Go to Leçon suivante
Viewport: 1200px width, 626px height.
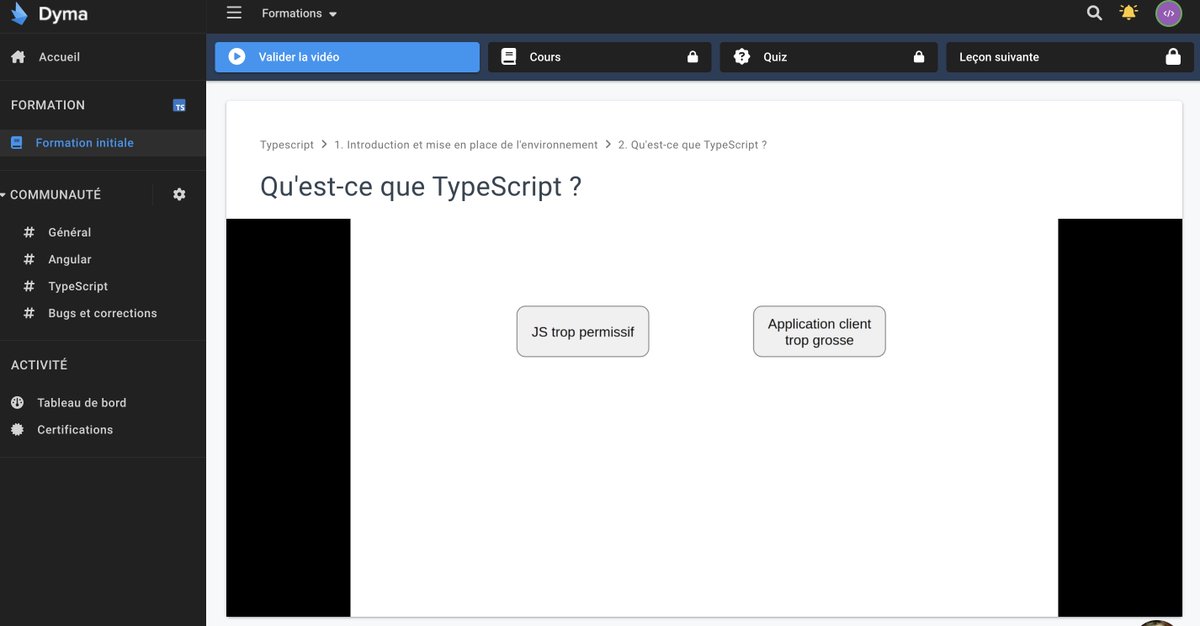pos(1070,57)
